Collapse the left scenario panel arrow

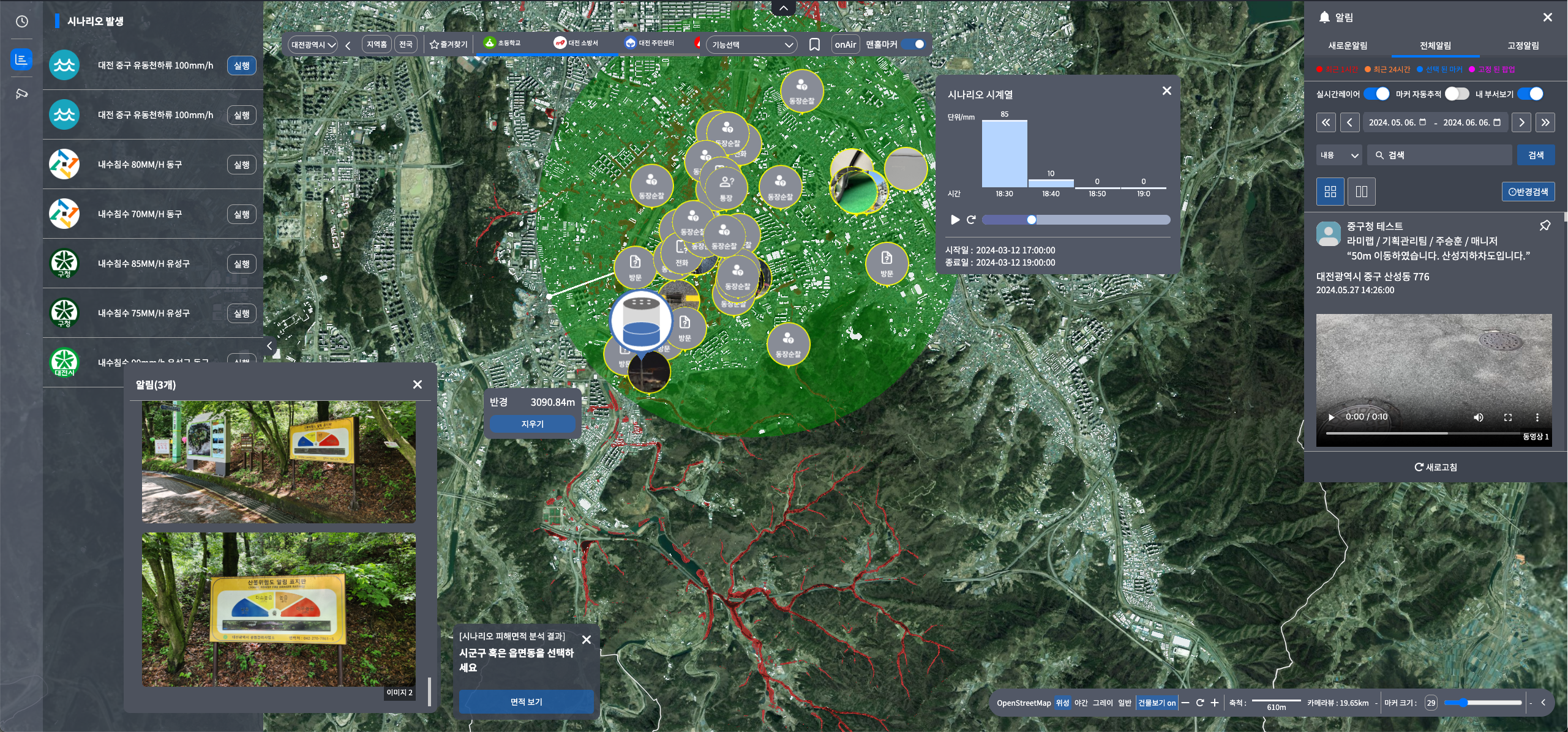(269, 346)
